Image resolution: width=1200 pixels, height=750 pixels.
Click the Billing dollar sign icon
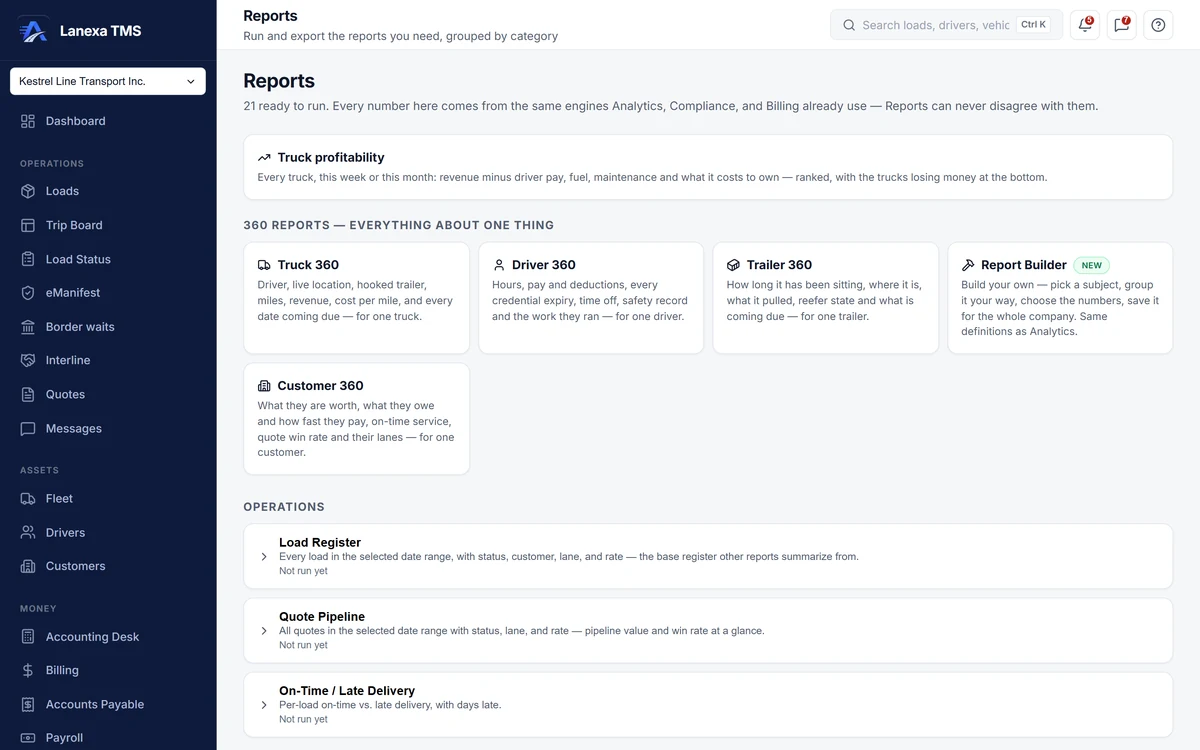[28, 670]
